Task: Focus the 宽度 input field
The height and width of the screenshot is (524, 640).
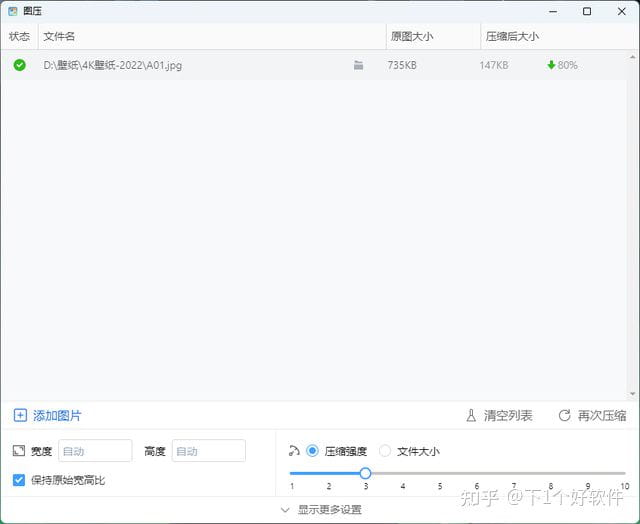Action: tap(95, 451)
